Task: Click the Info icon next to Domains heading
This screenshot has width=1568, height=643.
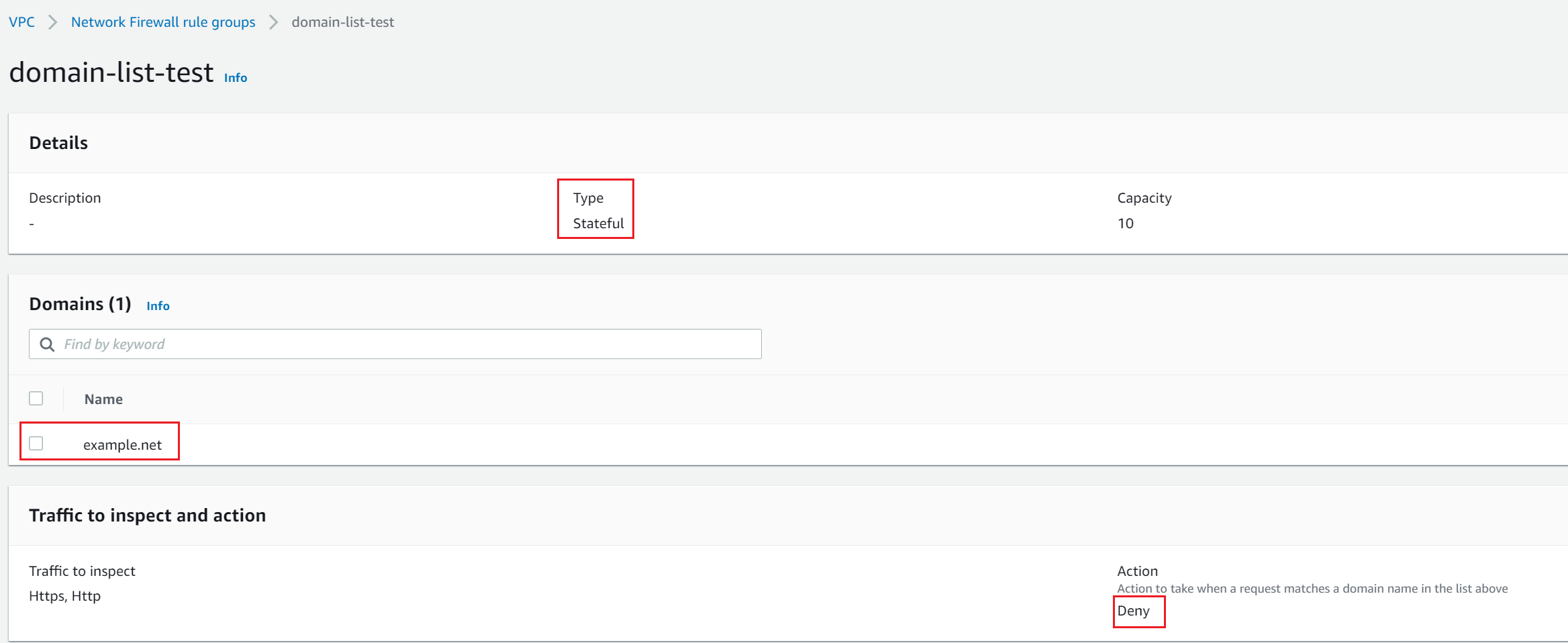Action: tap(157, 305)
